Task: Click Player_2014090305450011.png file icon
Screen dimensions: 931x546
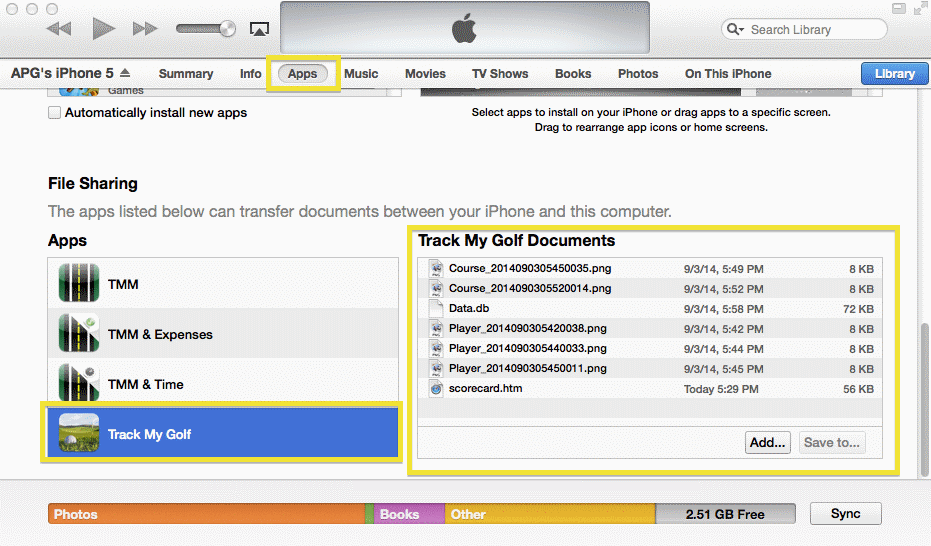Action: [436, 369]
